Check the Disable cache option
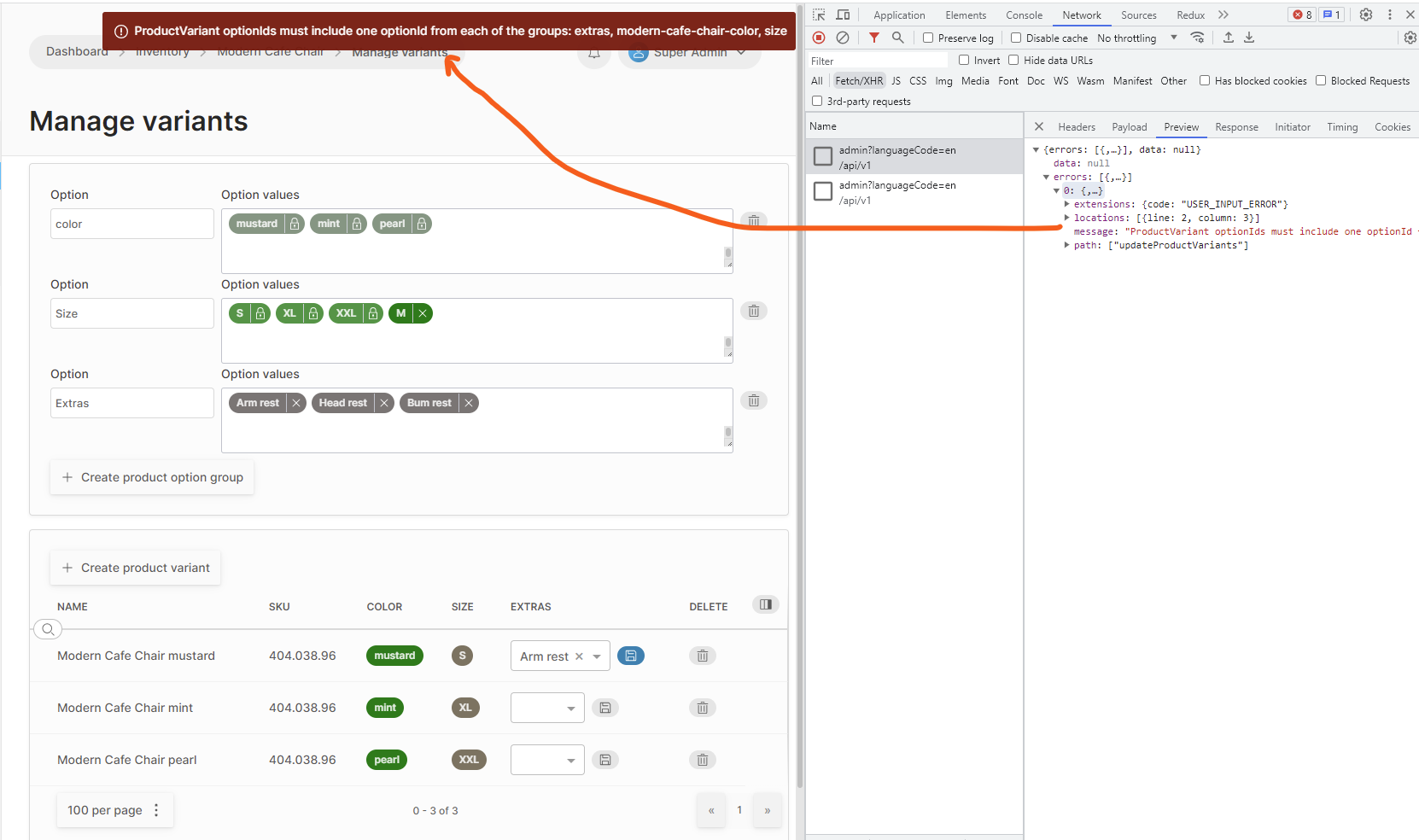 point(1015,38)
